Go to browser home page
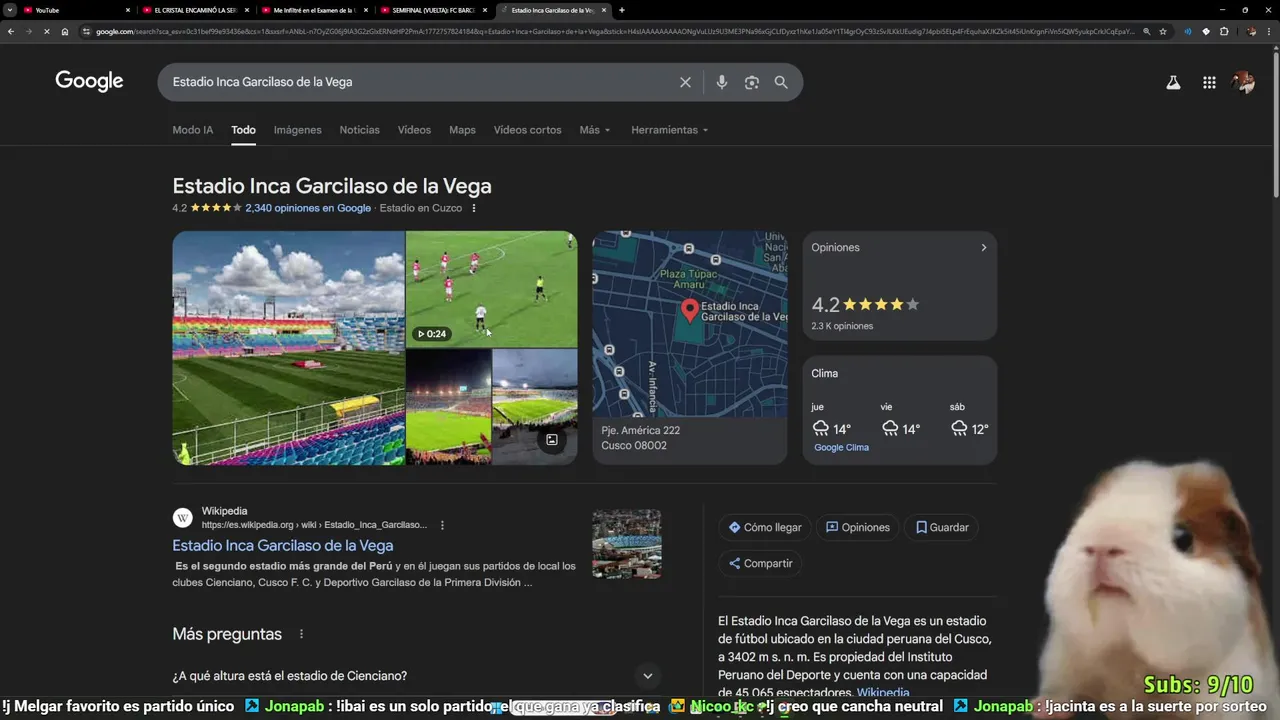Screen dimensions: 1280x720 click(x=65, y=31)
